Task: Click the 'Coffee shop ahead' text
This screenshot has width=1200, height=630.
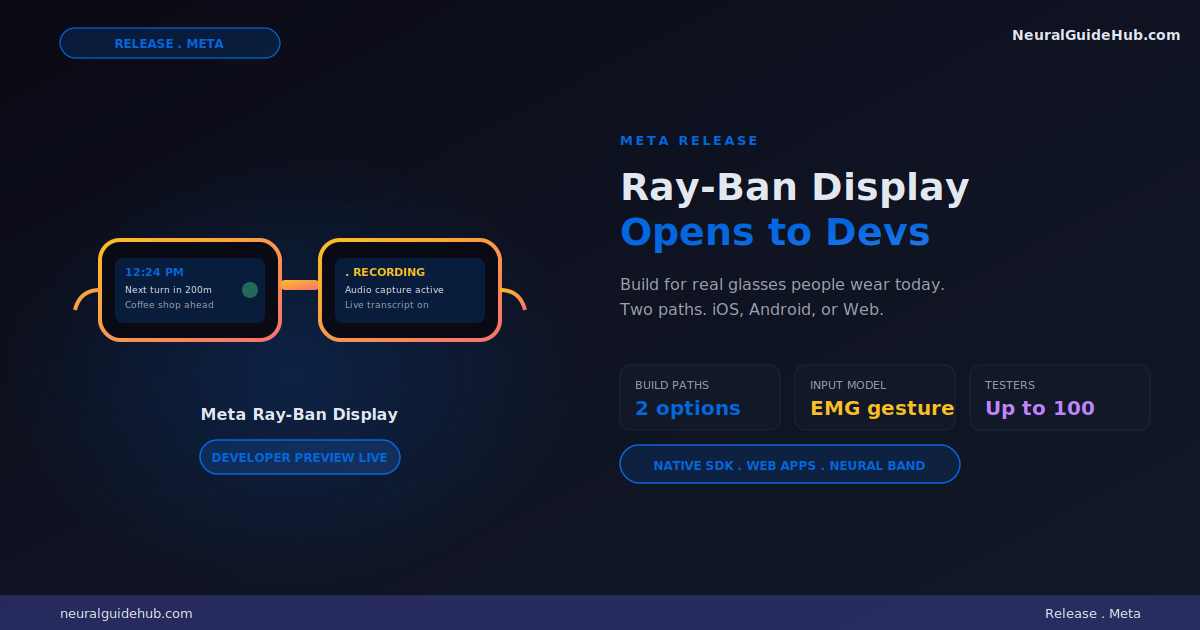Action: tap(169, 305)
